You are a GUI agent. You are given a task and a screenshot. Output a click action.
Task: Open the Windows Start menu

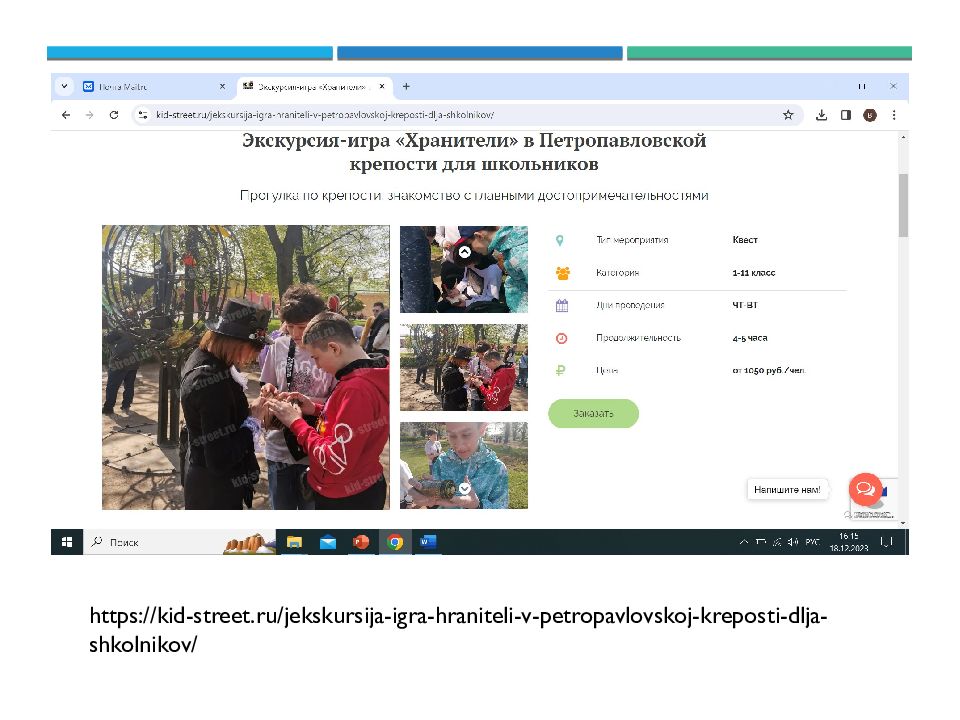pos(67,542)
